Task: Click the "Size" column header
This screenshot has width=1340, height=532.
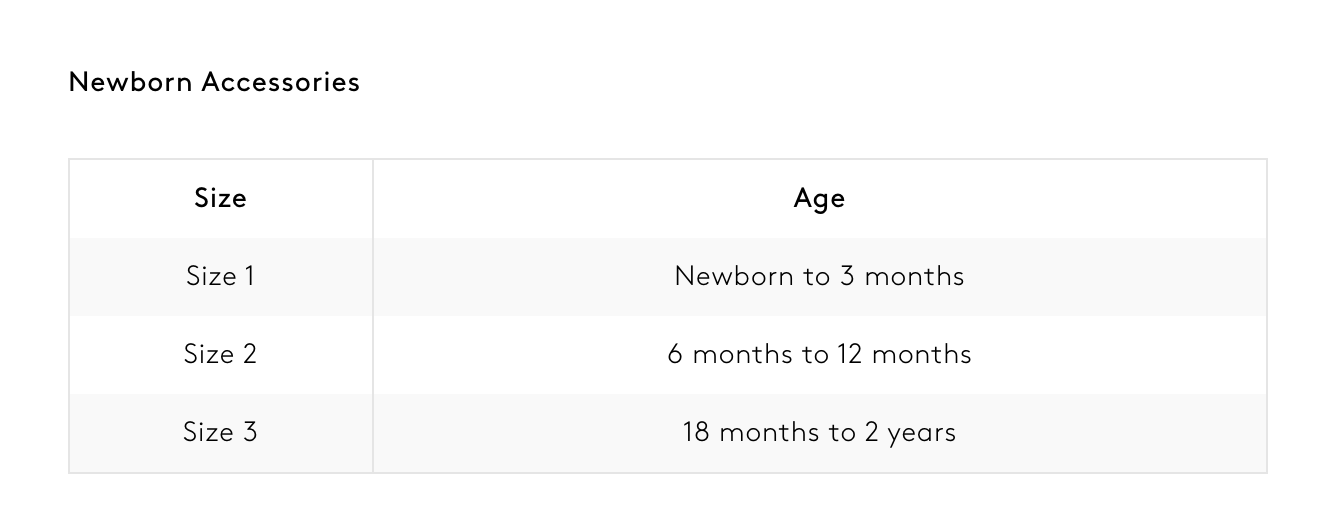Action: (220, 198)
